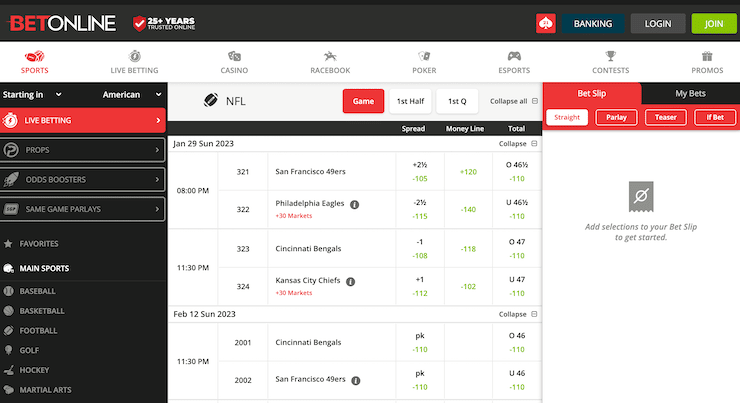Screen dimensions: 740x403
Task: Open the Casino cards icon
Action: pyautogui.click(x=234, y=57)
